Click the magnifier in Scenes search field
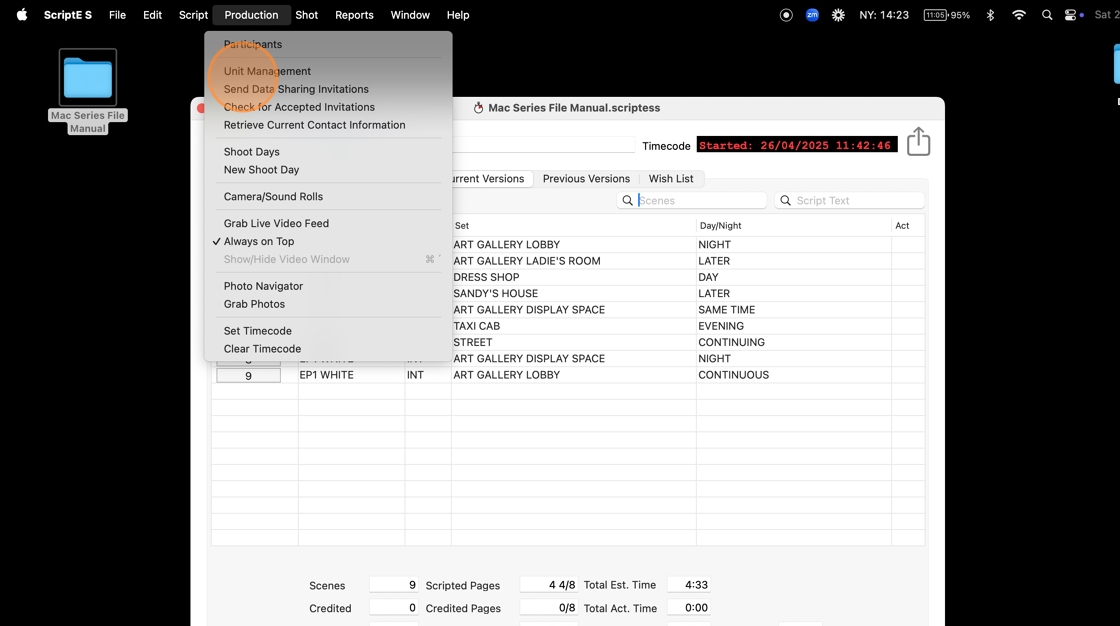This screenshot has height=626, width=1120. [627, 201]
